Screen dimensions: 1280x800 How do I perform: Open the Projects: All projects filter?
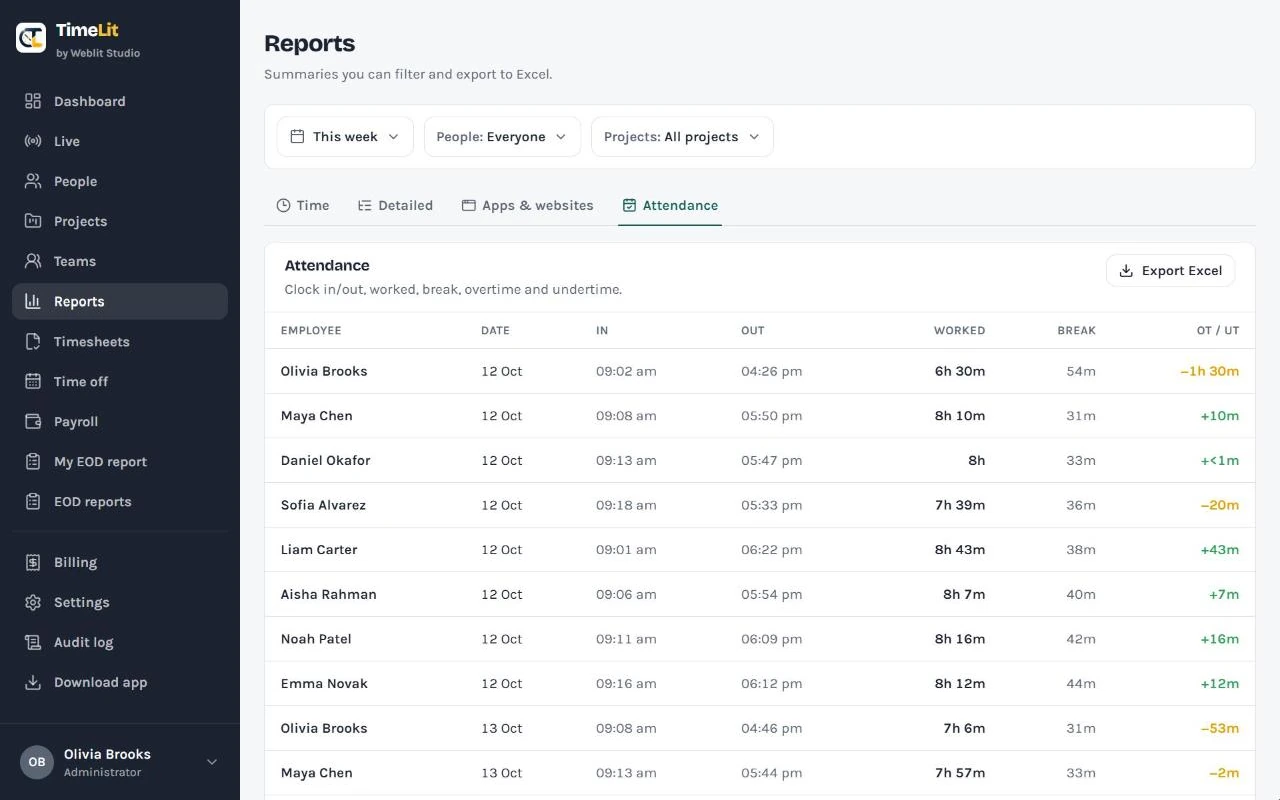click(682, 137)
